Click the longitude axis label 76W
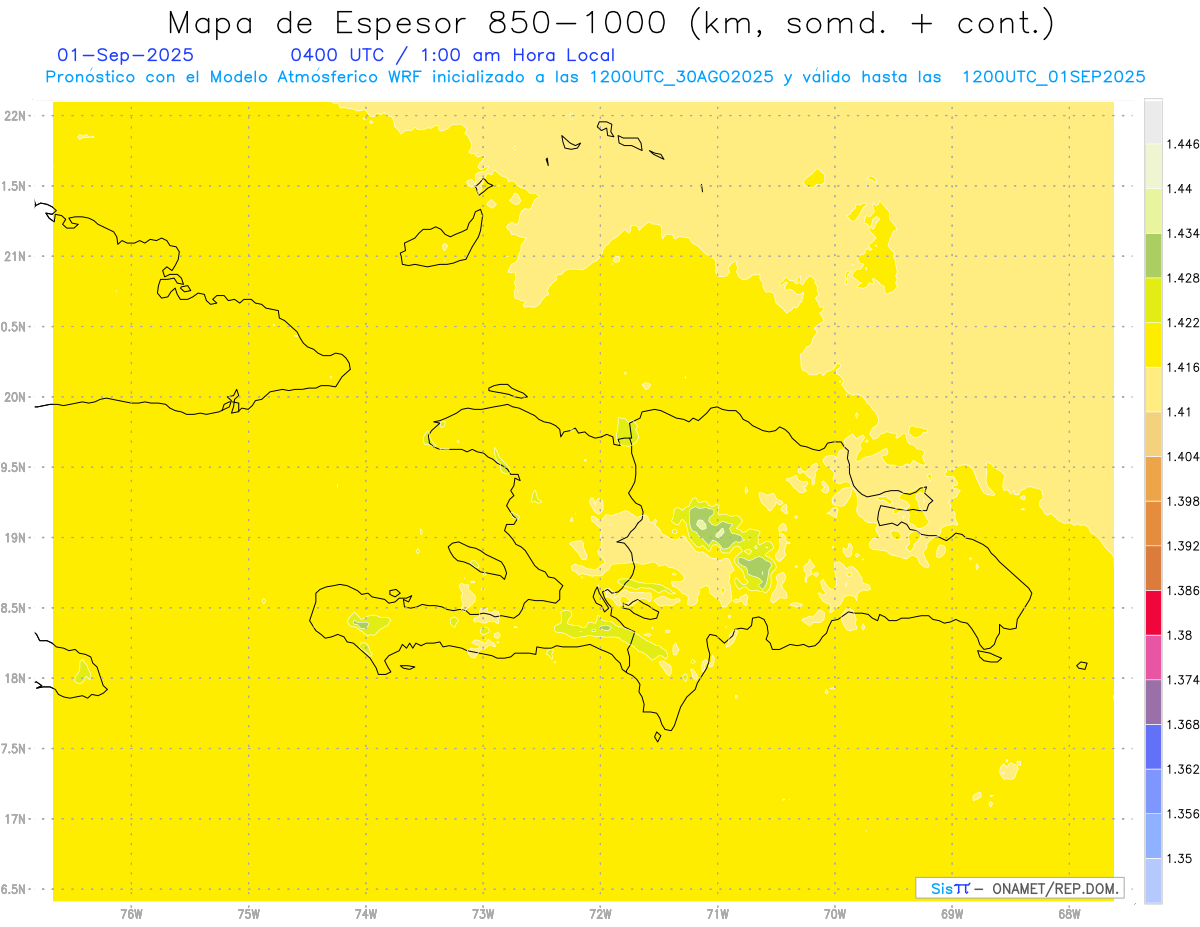This screenshot has width=1200, height=927. click(x=131, y=915)
